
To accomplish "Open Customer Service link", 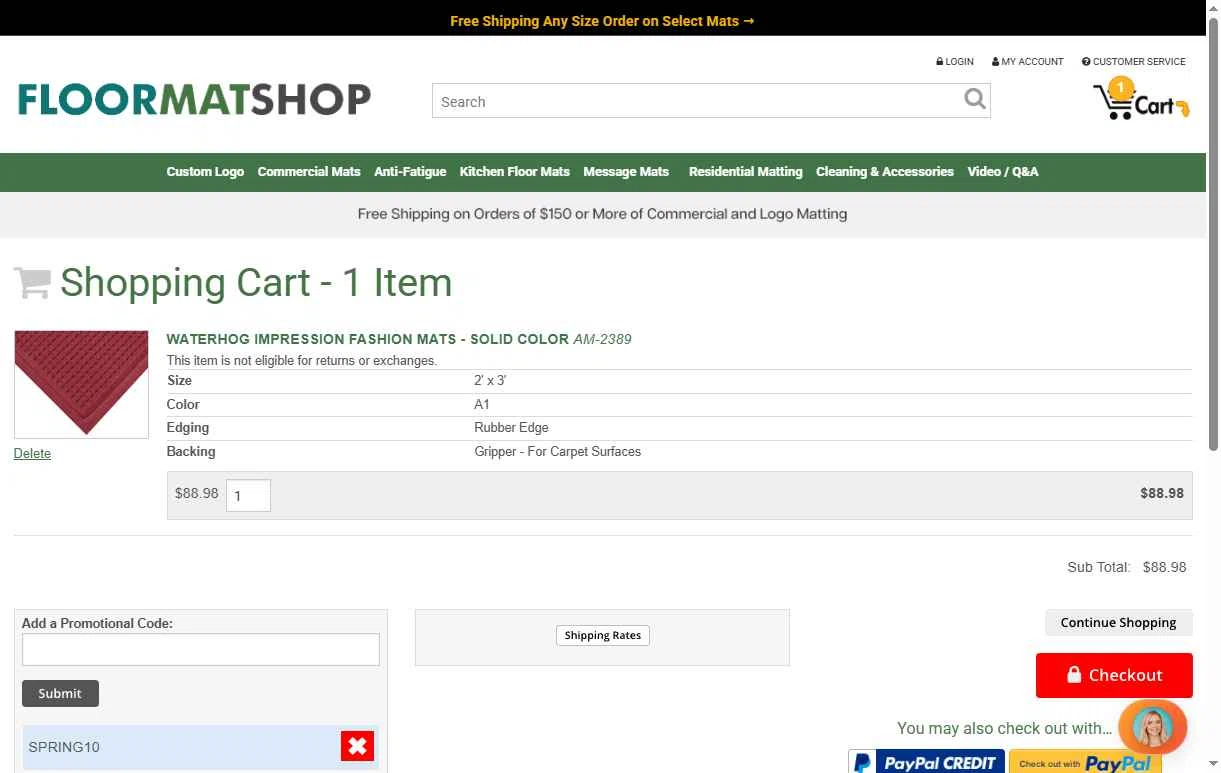I will pos(1134,62).
